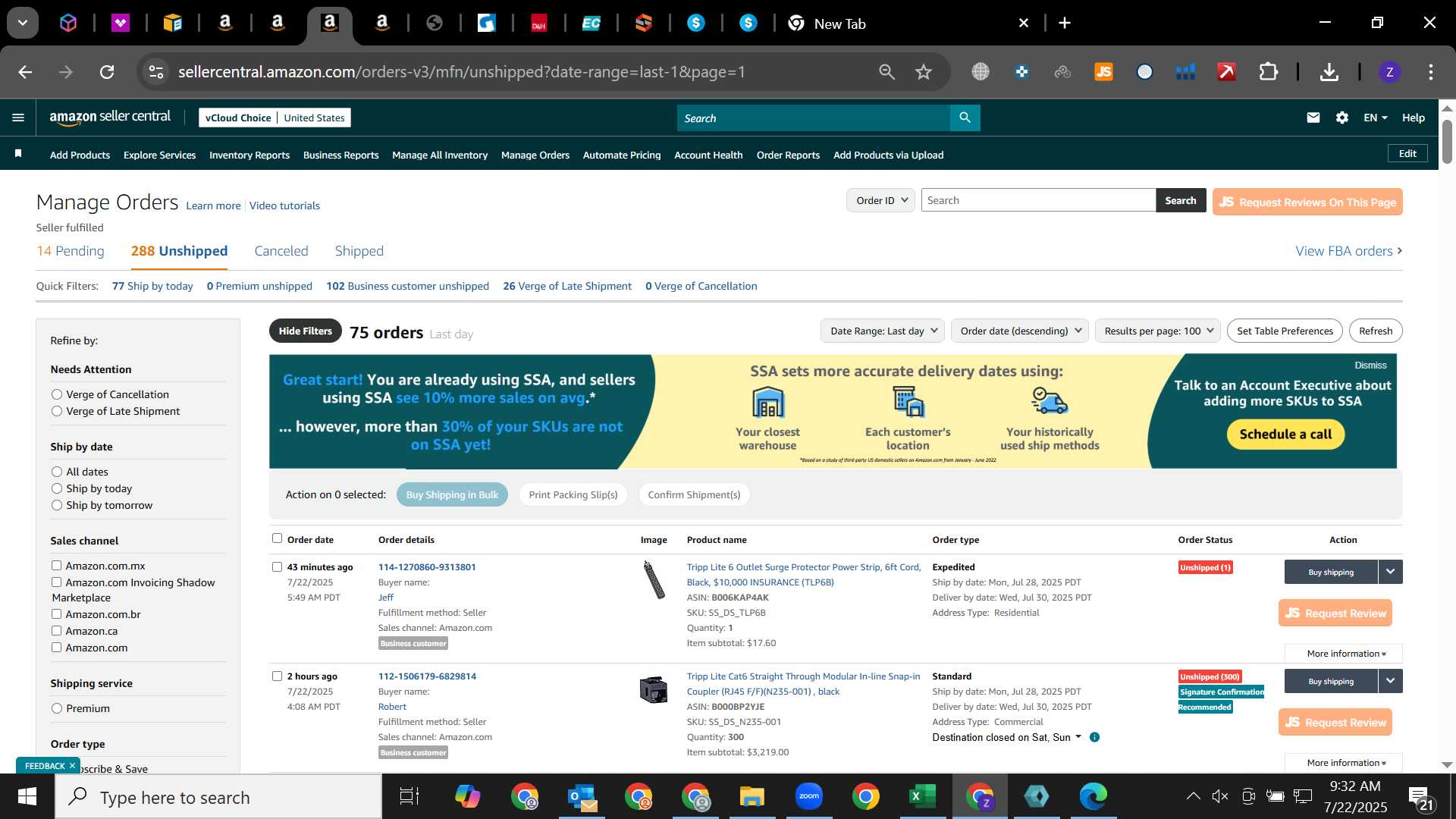Click the page vertical scrollbar thumb
Viewport: 1456px width, 819px height.
pyautogui.click(x=1447, y=141)
